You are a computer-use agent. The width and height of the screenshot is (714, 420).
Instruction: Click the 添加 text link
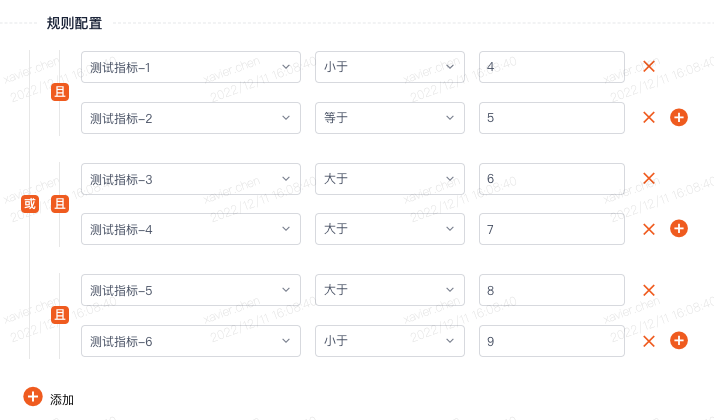coord(62,400)
